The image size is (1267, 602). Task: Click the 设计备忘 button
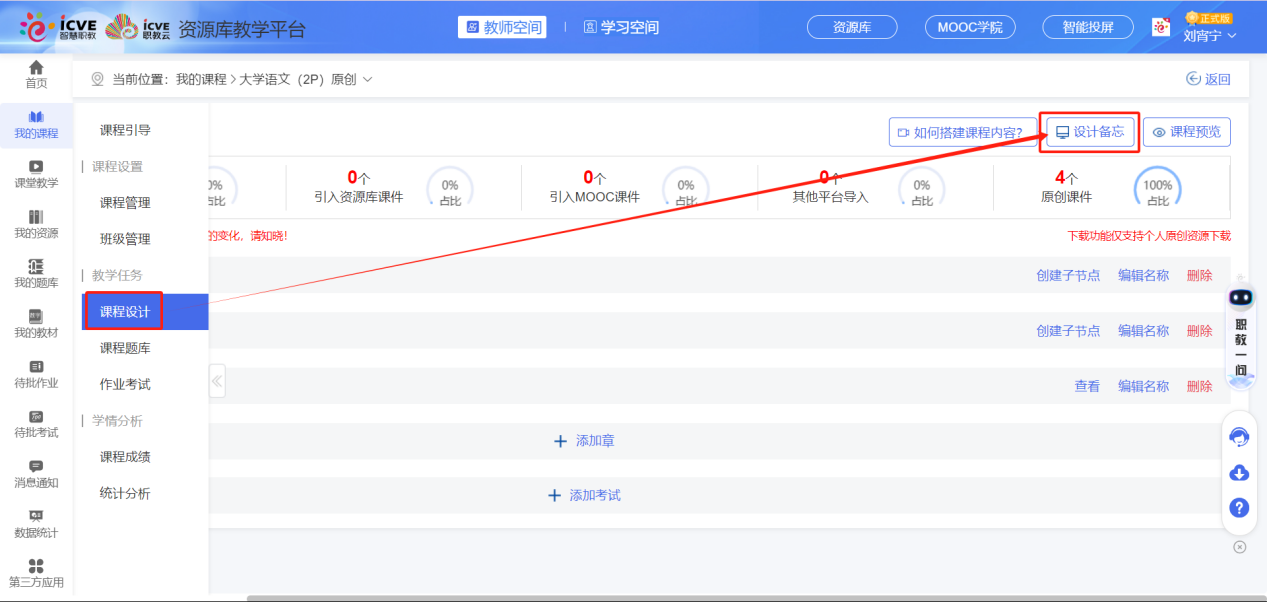(1089, 132)
